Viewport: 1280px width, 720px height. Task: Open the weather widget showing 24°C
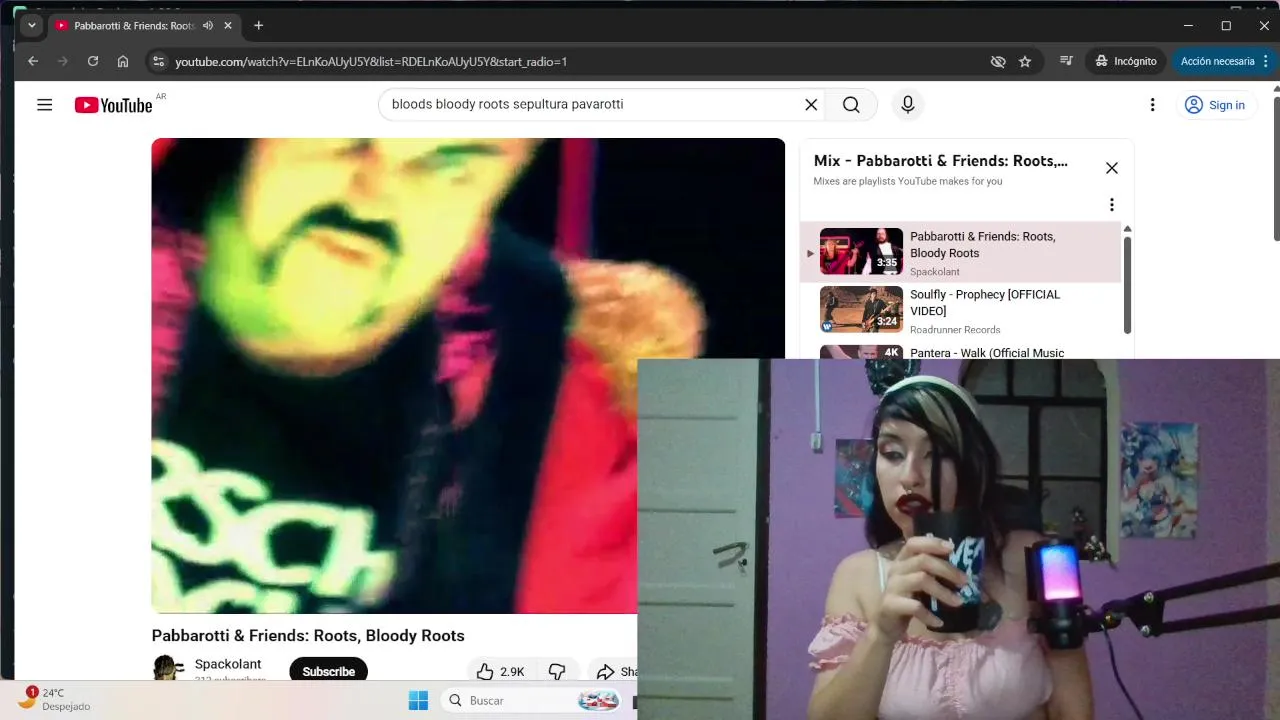(55, 699)
